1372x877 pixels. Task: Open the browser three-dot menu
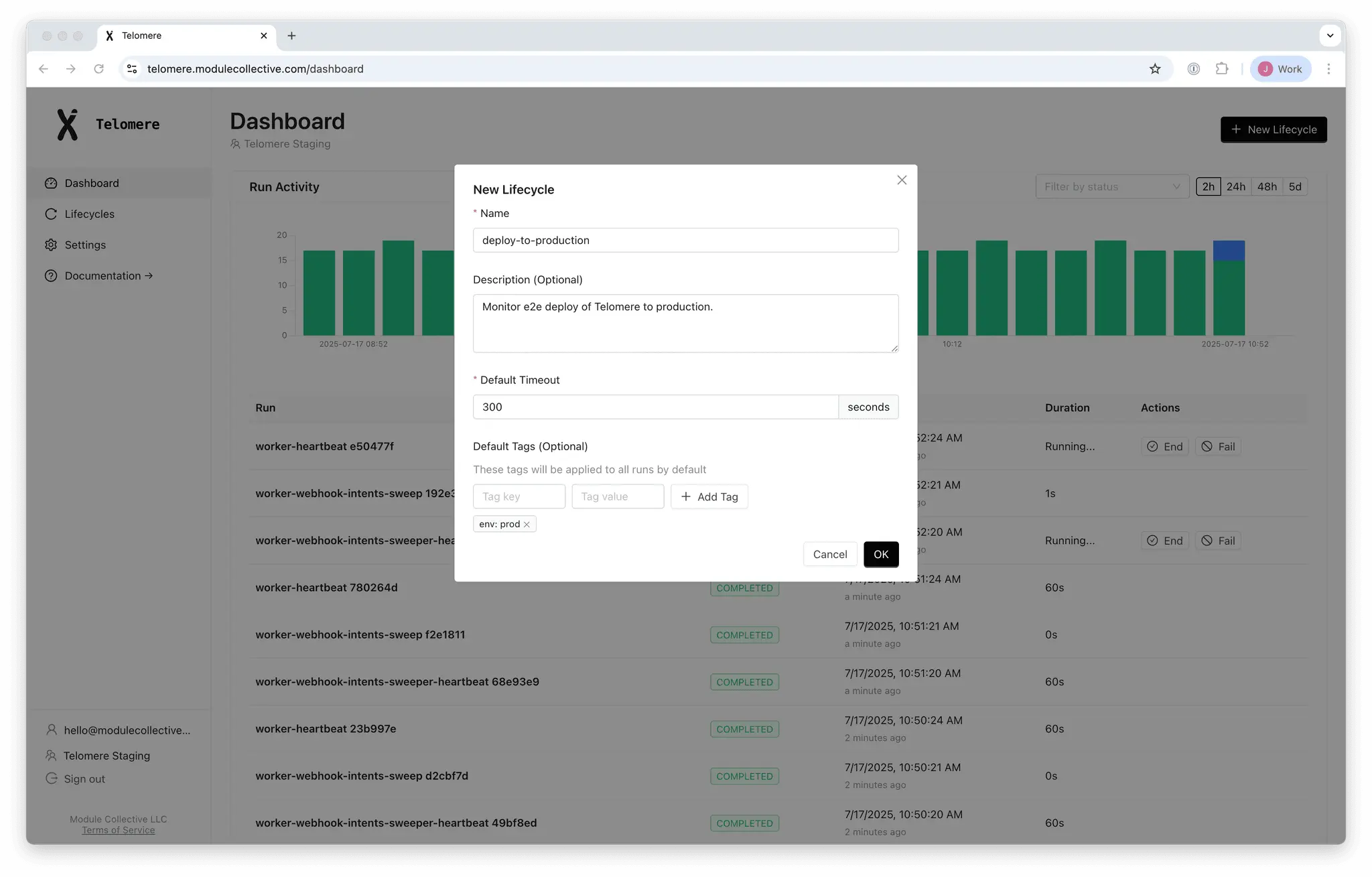pos(1328,69)
